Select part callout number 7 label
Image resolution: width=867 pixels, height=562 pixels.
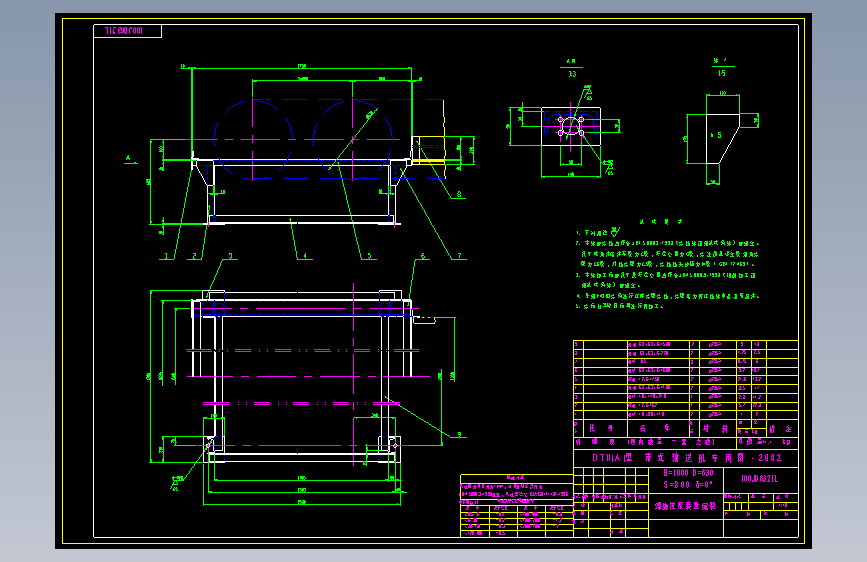coord(459,256)
